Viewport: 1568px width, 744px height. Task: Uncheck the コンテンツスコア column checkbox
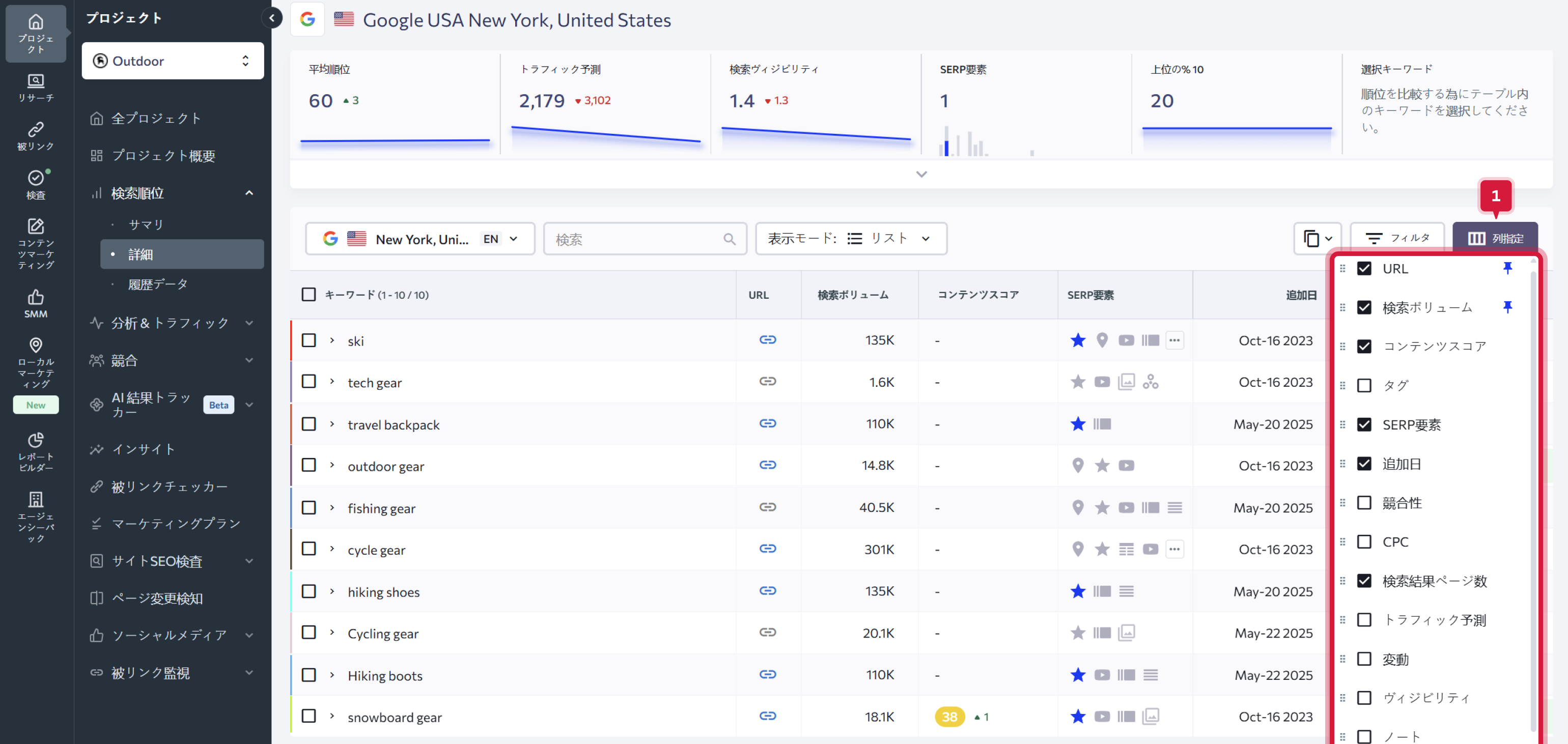click(1364, 347)
